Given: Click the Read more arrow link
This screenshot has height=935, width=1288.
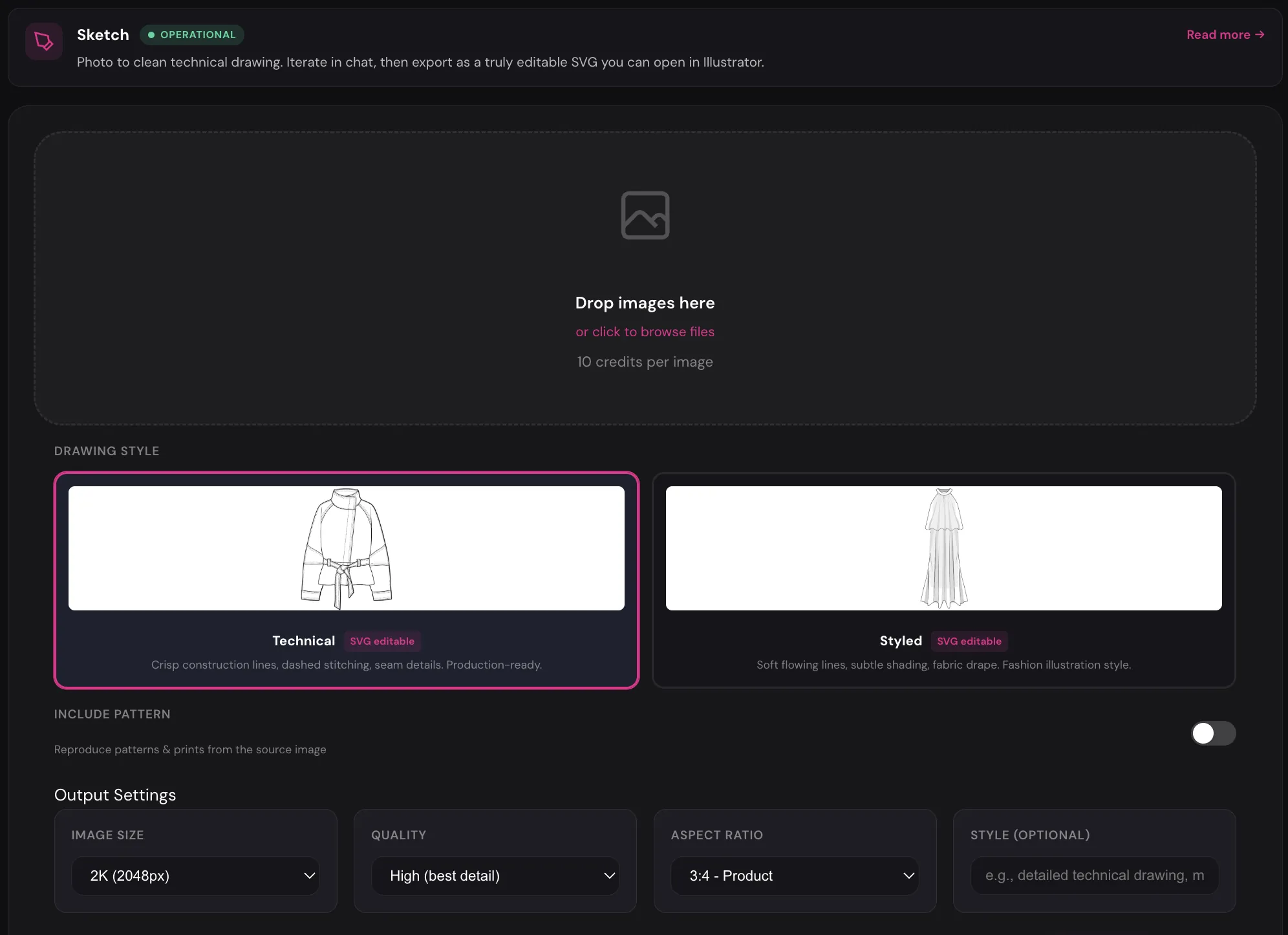Looking at the screenshot, I should point(1225,34).
